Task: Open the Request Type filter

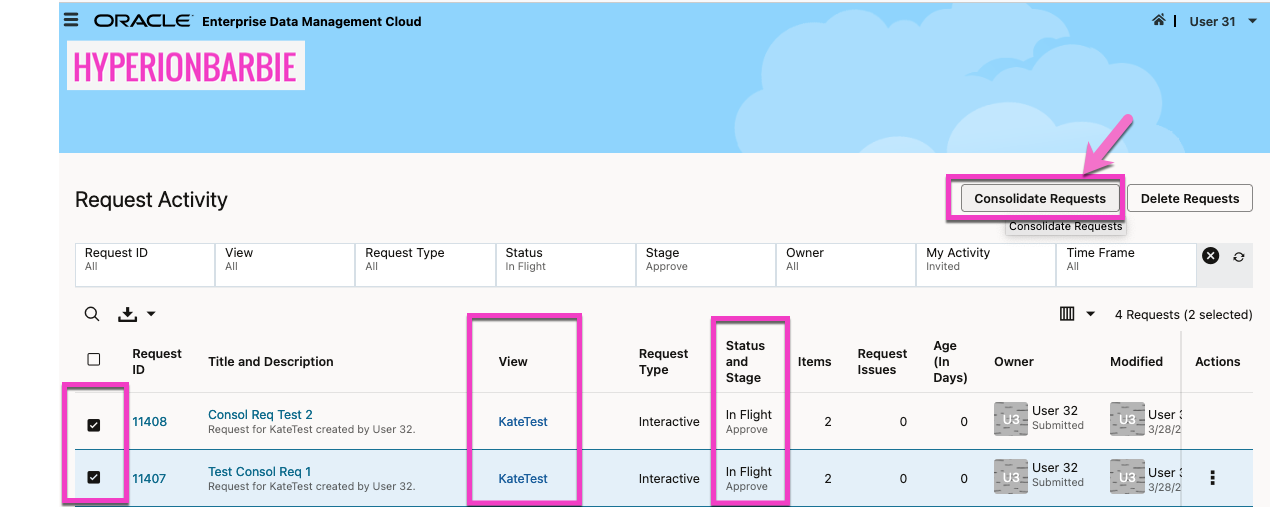Action: (x=424, y=260)
